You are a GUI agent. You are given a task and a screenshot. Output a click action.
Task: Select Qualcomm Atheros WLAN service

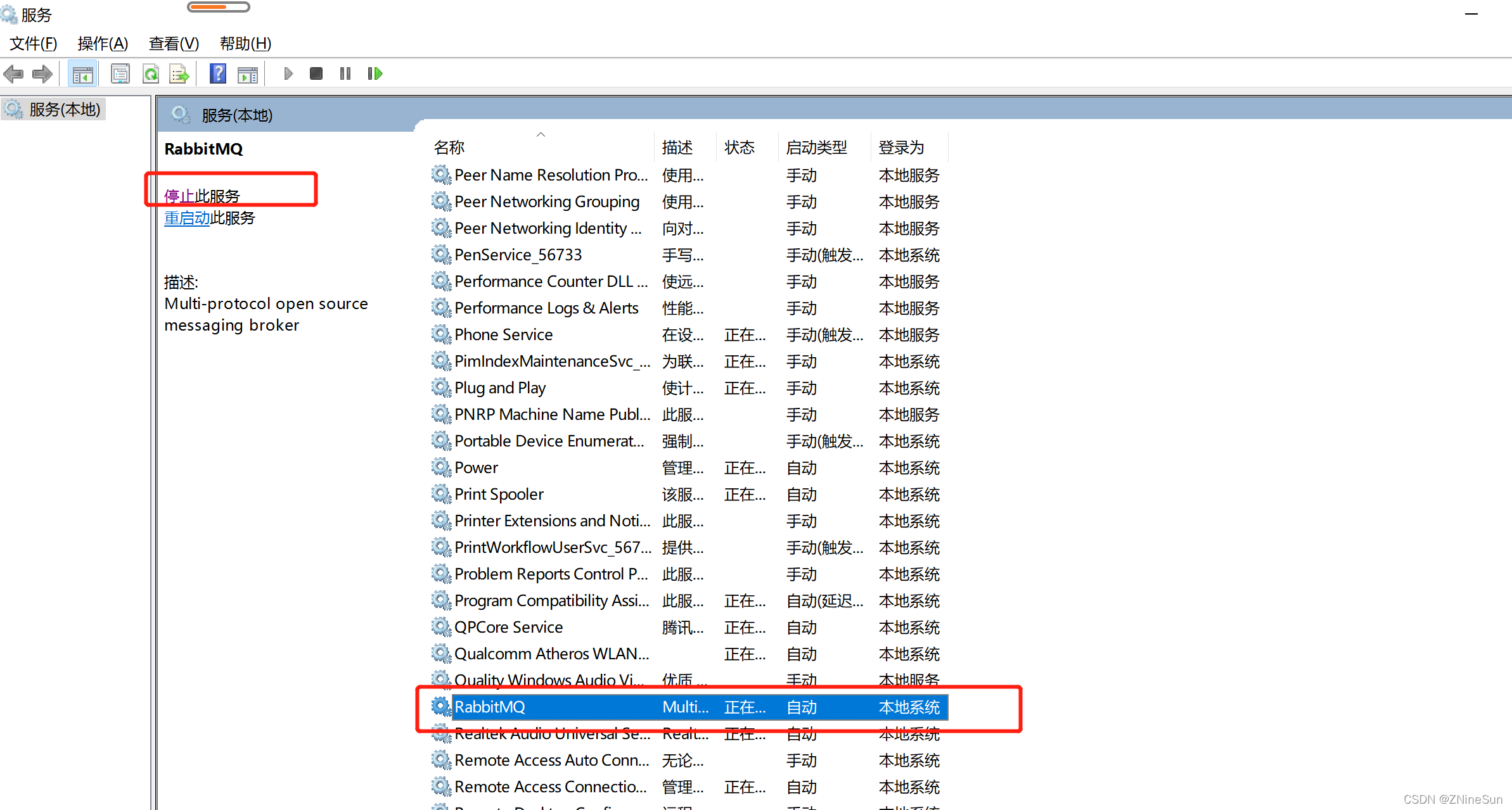click(689, 654)
